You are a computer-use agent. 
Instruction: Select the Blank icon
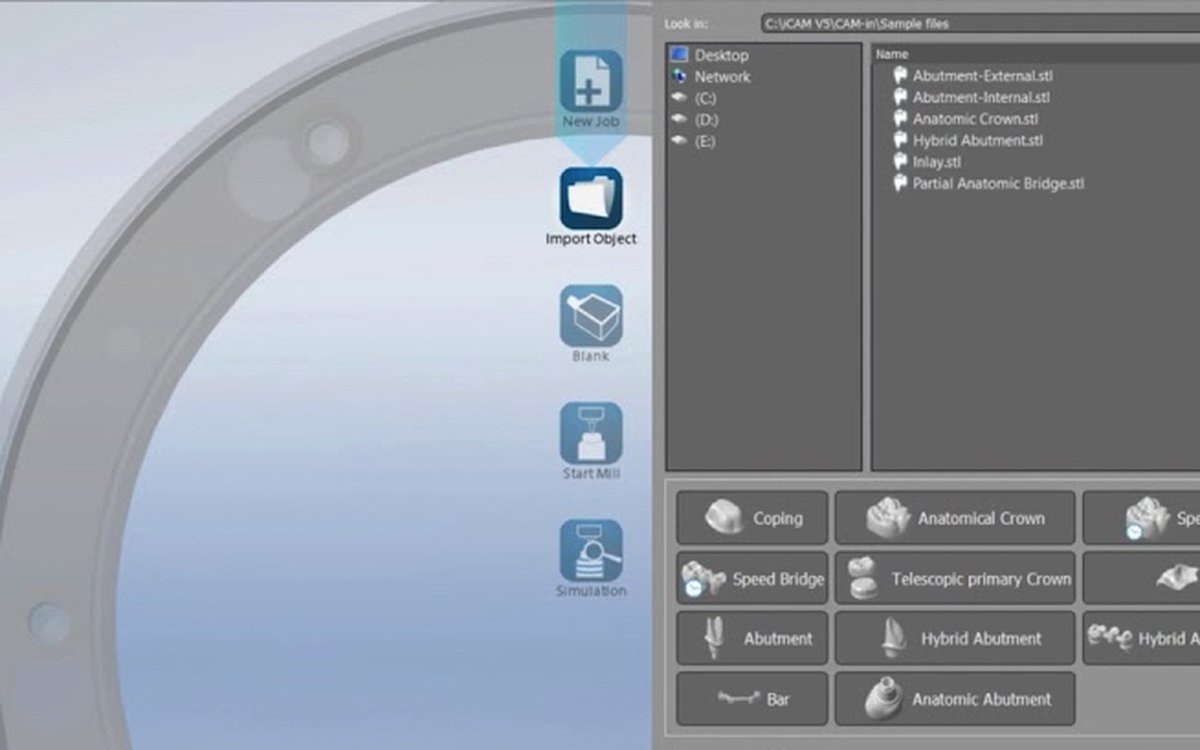pyautogui.click(x=591, y=316)
